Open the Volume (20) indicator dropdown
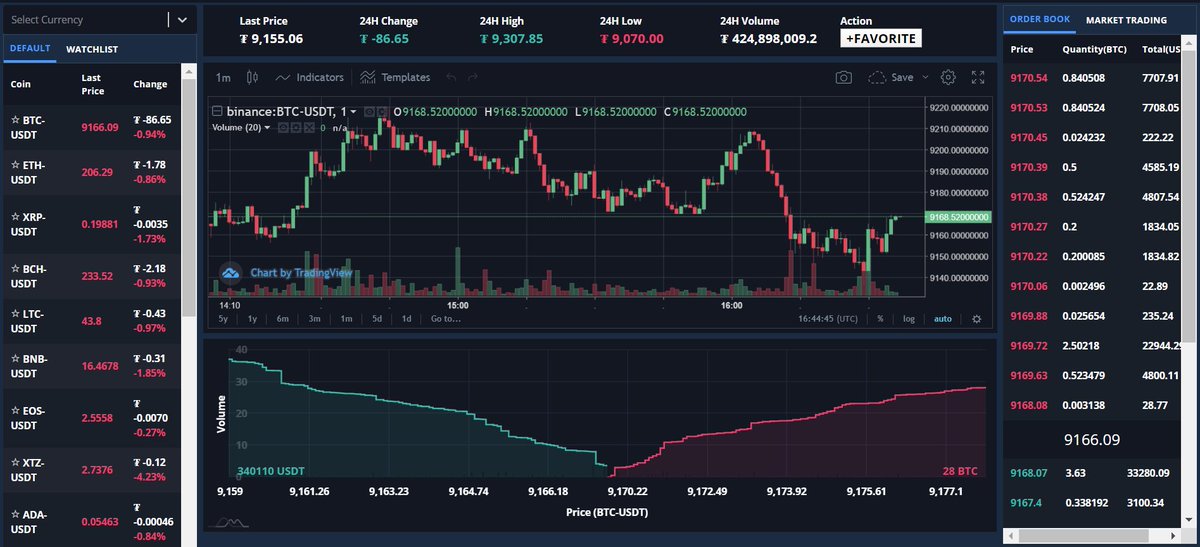The width and height of the screenshot is (1200, 547). [267, 127]
